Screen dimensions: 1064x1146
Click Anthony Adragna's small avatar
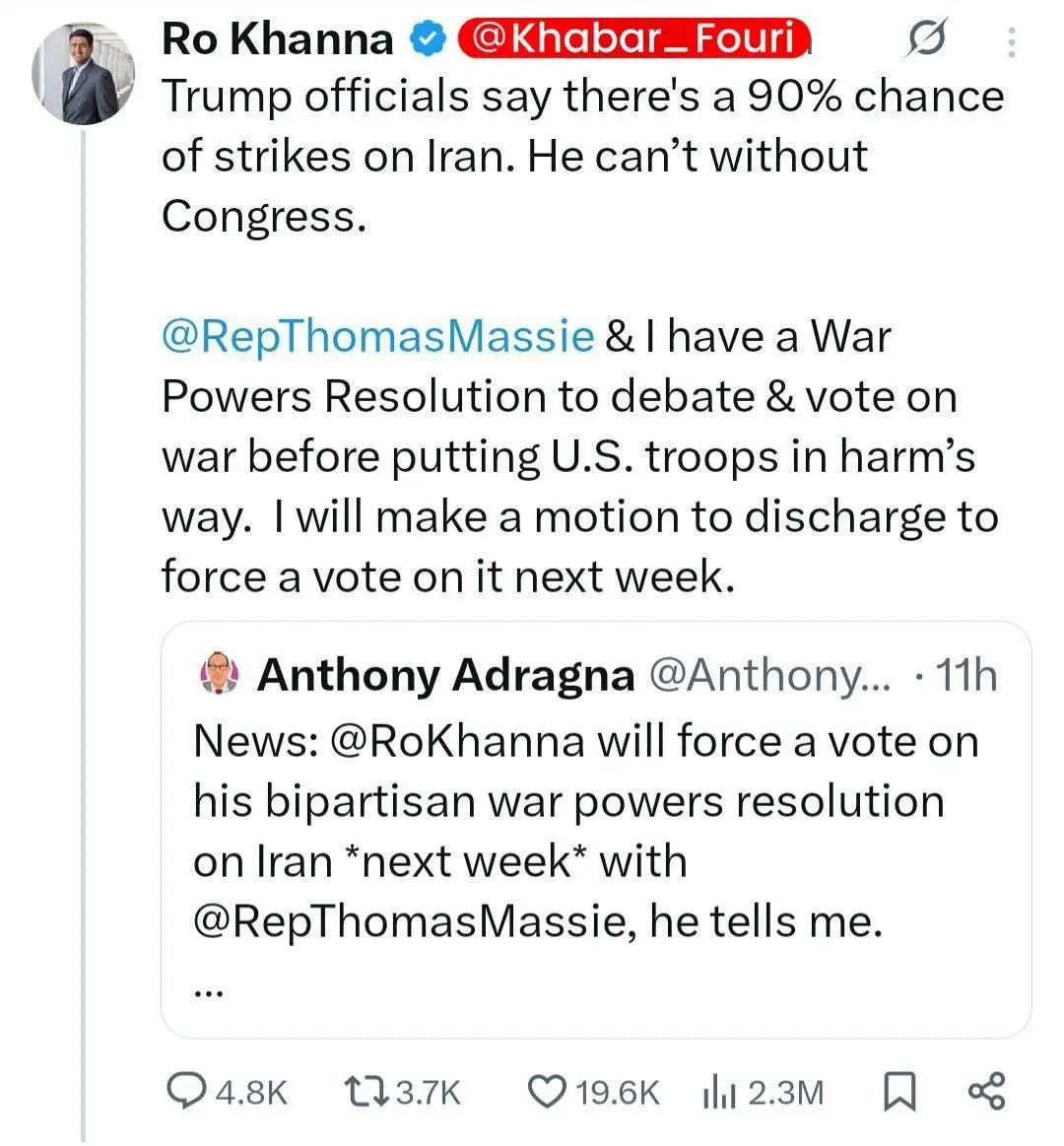point(219,675)
